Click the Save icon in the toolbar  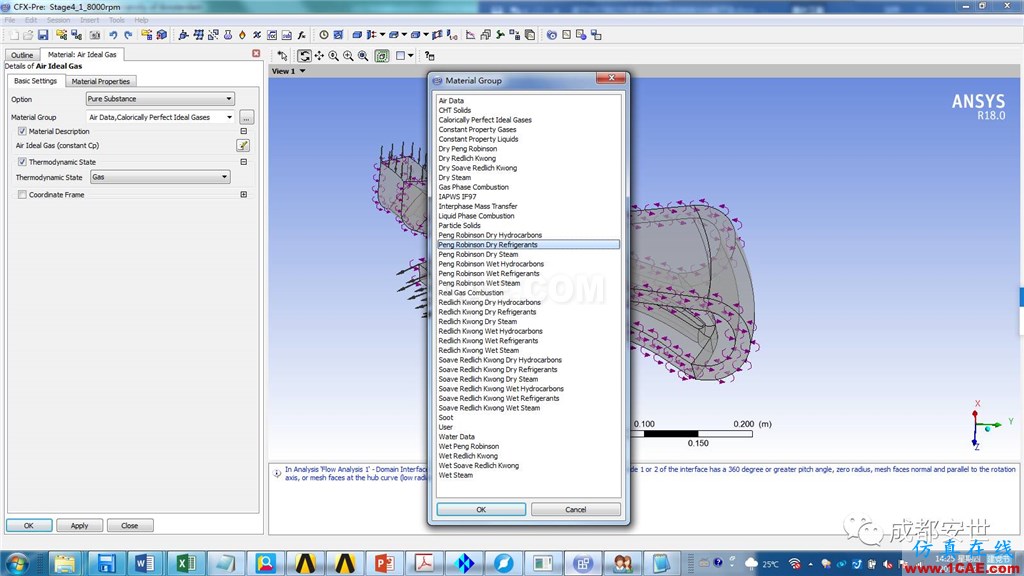tap(43, 35)
